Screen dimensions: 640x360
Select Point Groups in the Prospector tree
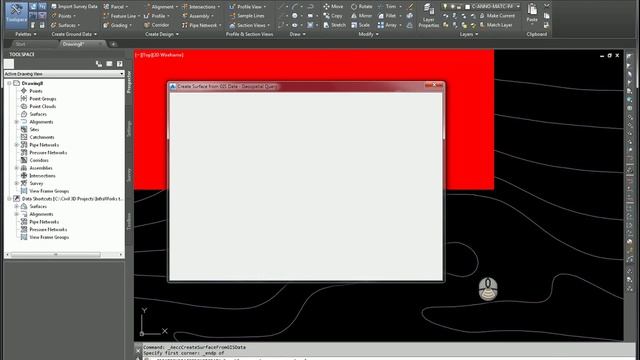click(x=42, y=99)
